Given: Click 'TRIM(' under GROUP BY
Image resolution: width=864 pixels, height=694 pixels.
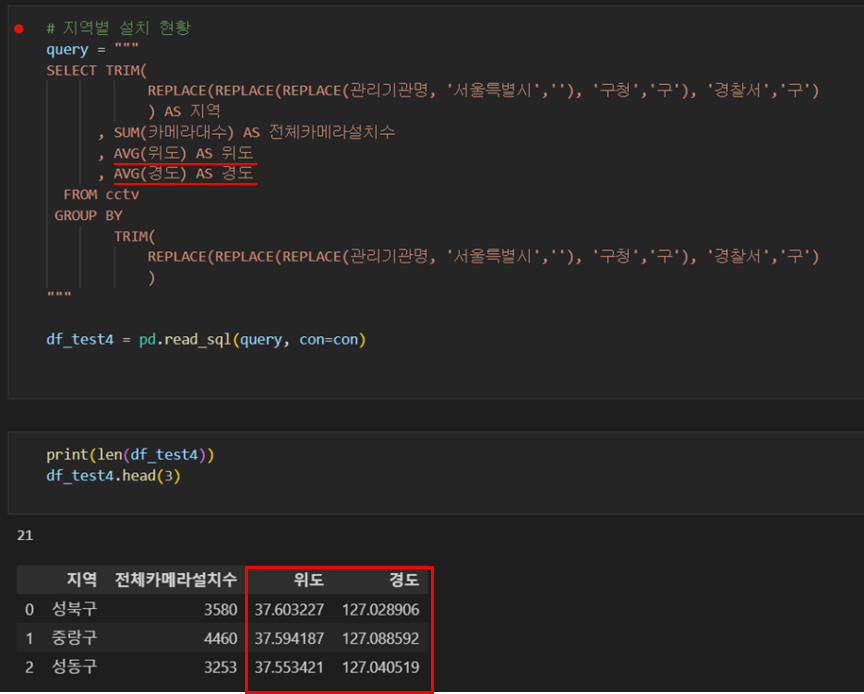Looking at the screenshot, I should tap(134, 236).
